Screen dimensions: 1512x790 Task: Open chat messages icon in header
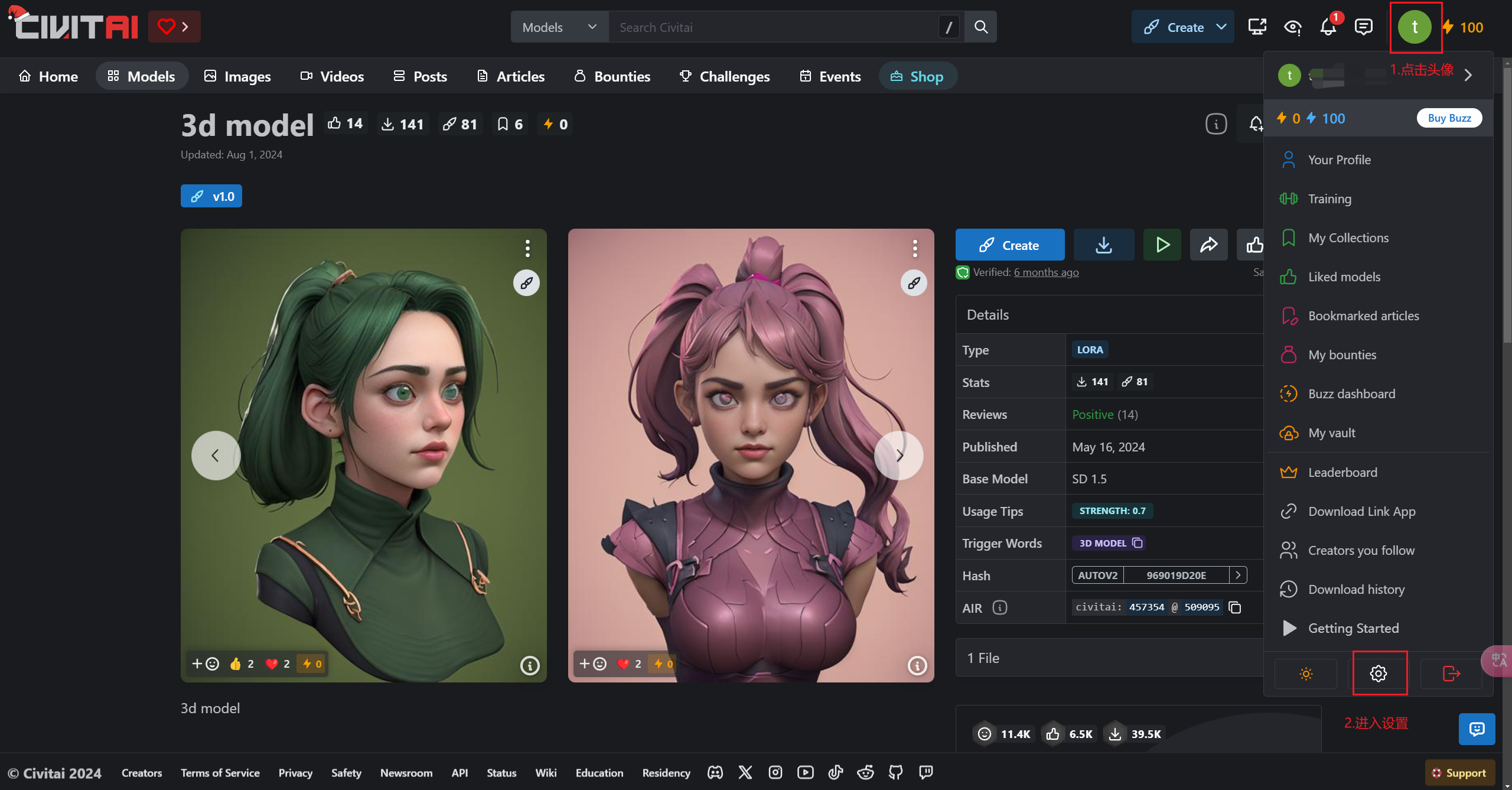1363,27
